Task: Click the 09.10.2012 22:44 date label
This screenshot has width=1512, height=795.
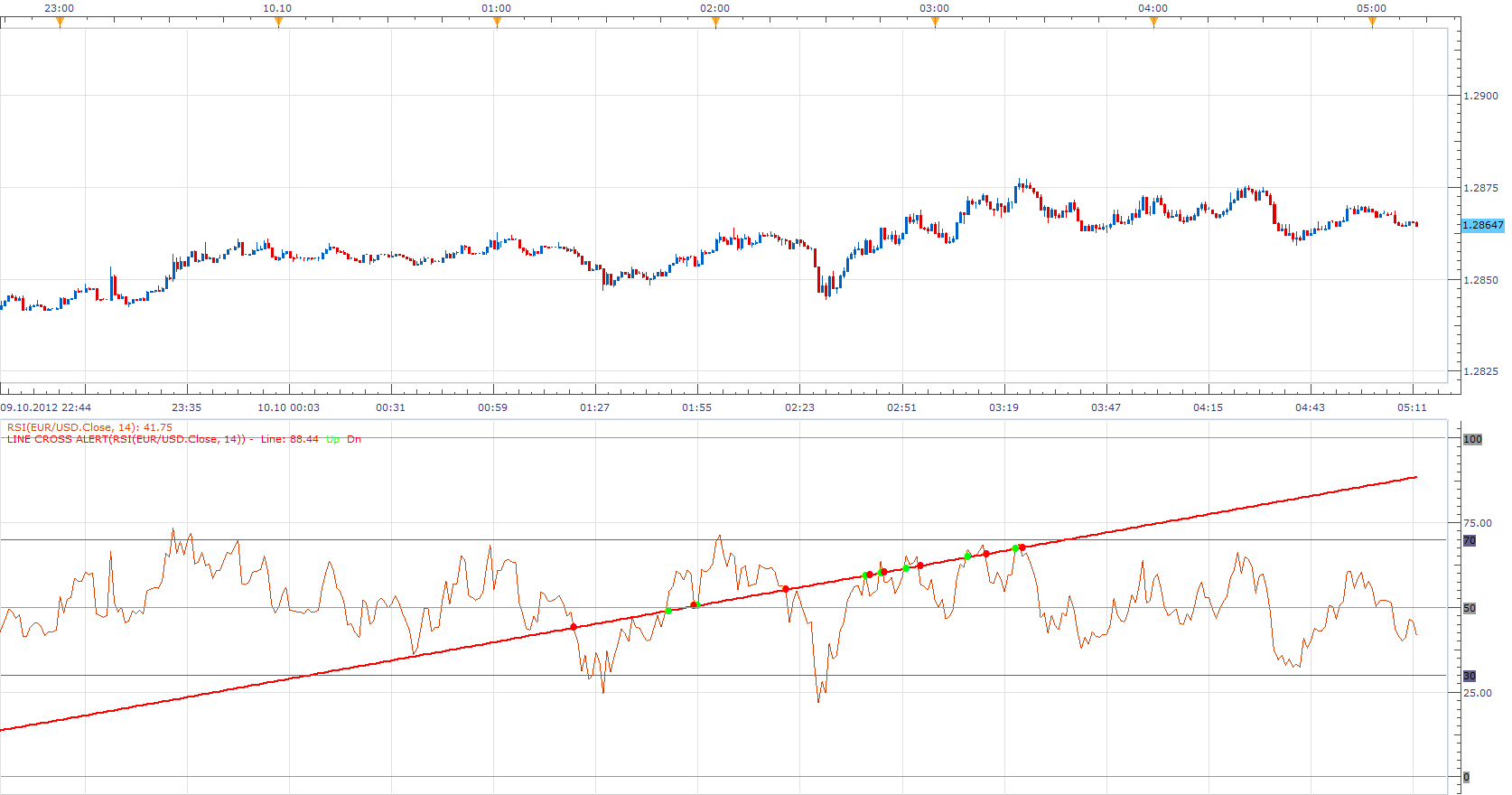Action: point(46,407)
